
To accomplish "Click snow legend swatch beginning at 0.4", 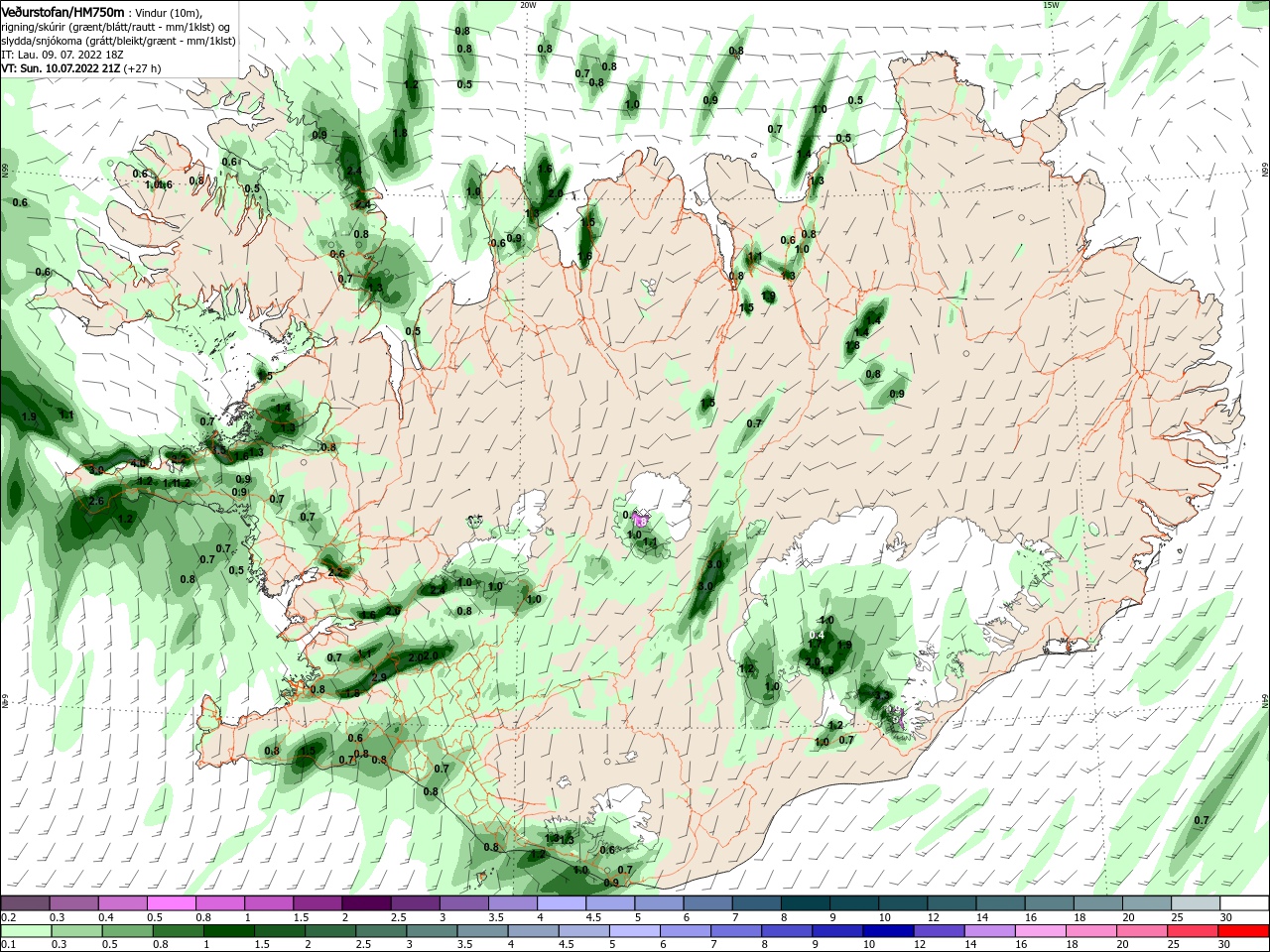I will coord(123,903).
